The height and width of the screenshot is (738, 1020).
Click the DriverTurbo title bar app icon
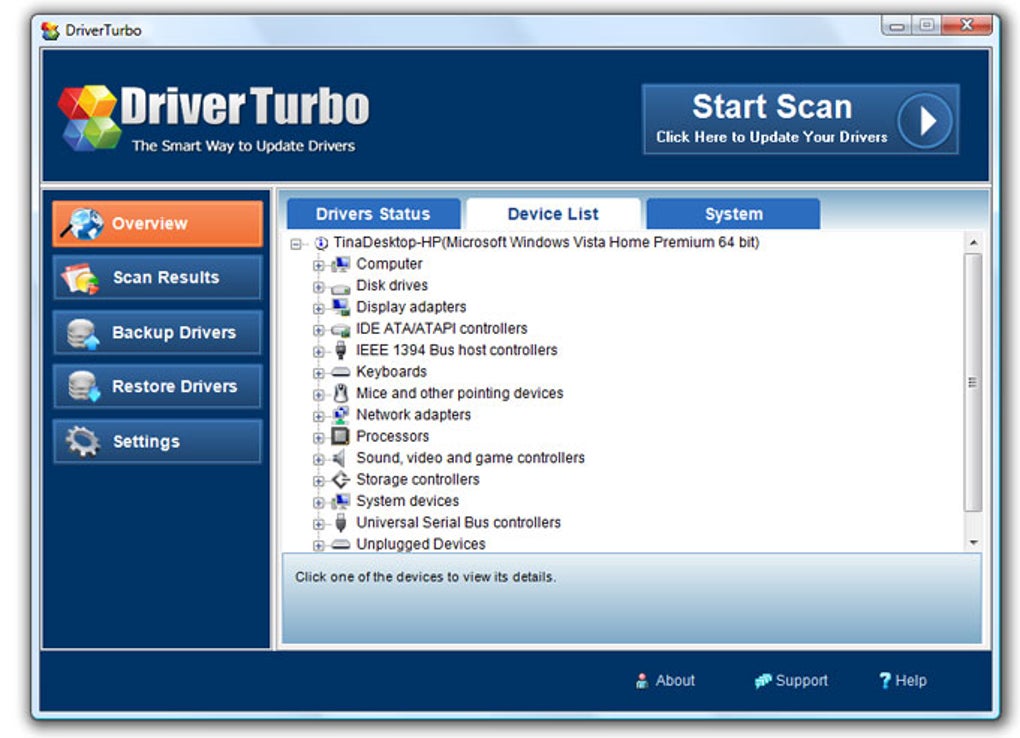point(50,31)
